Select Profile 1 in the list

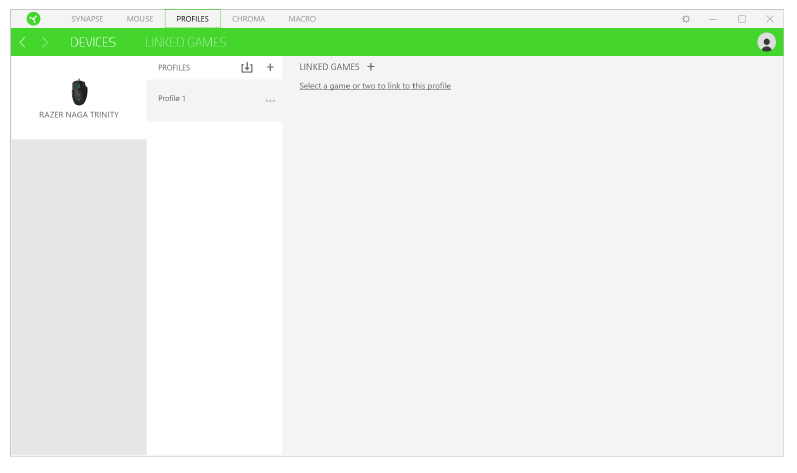coord(214,100)
